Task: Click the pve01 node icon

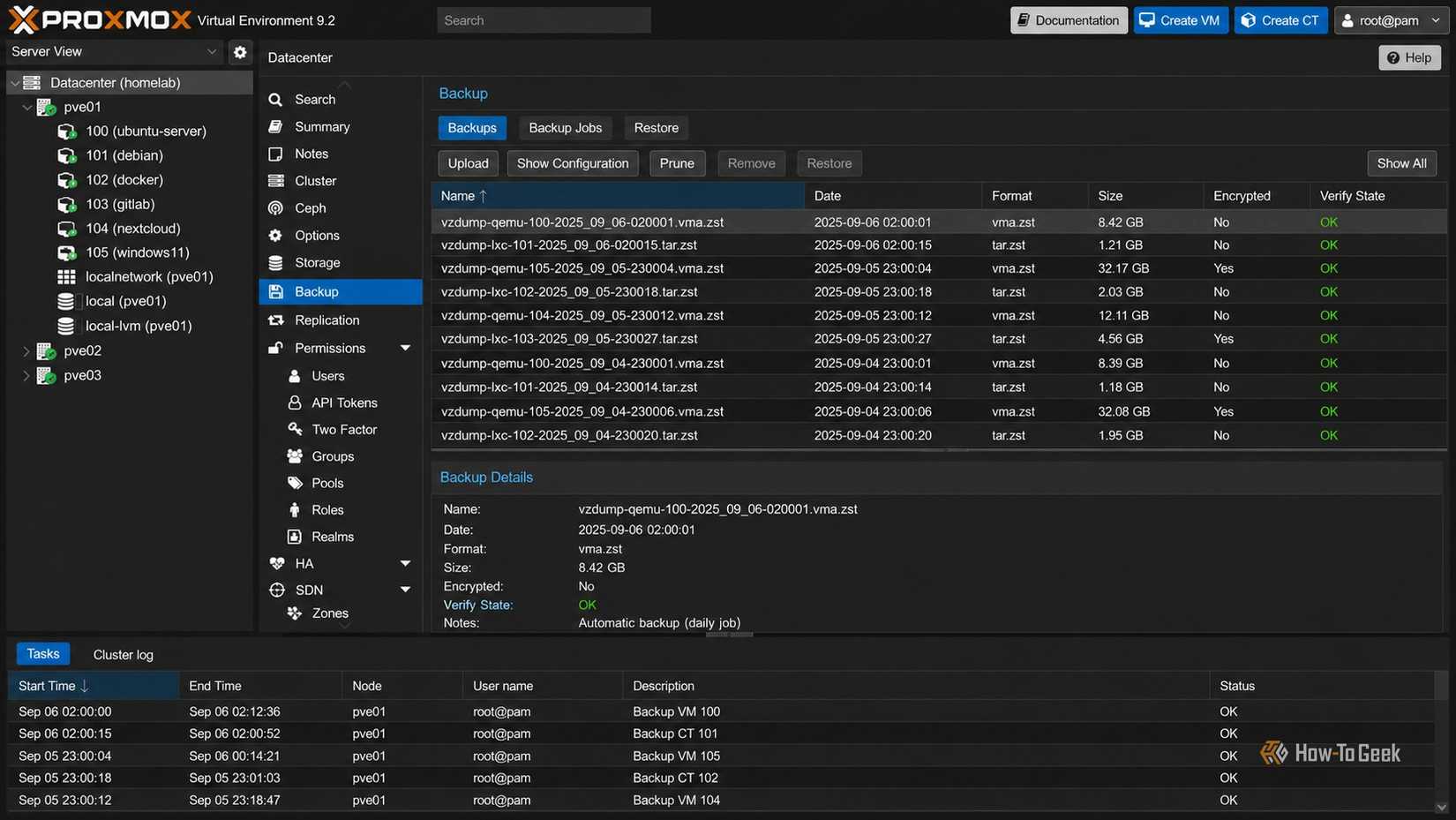Action: 47,107
